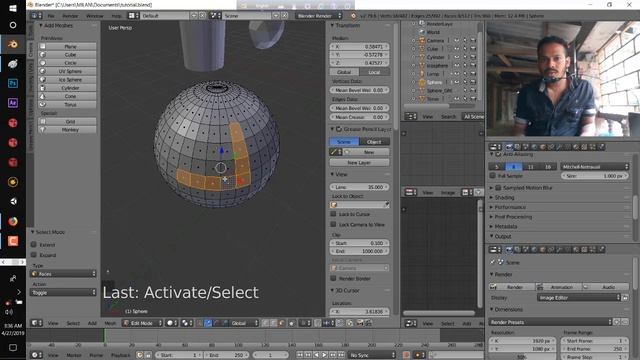Open the File menu
Image resolution: width=640 pixels, height=360 pixels.
click(x=51, y=16)
